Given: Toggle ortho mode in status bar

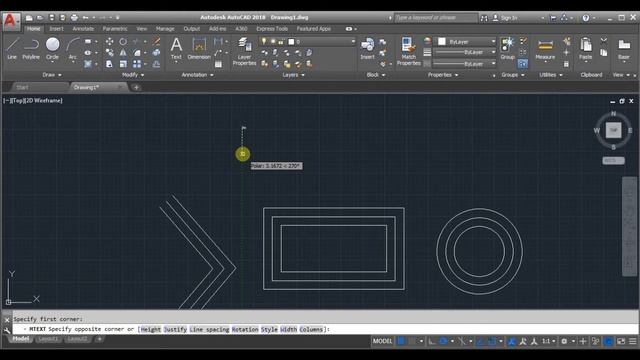Looking at the screenshot, I should pyautogui.click(x=431, y=341).
